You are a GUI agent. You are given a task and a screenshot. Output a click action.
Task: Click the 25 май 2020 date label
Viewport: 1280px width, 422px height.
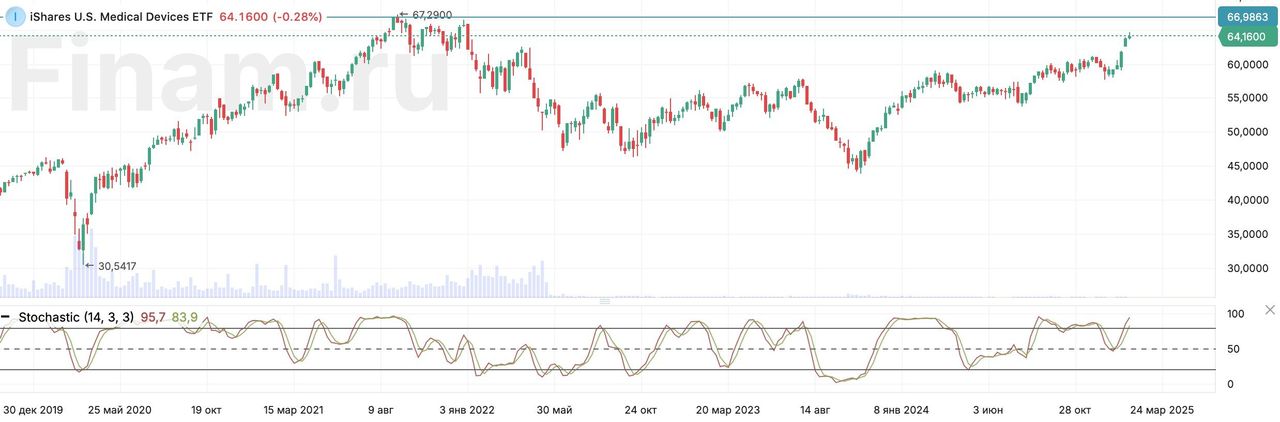[119, 410]
